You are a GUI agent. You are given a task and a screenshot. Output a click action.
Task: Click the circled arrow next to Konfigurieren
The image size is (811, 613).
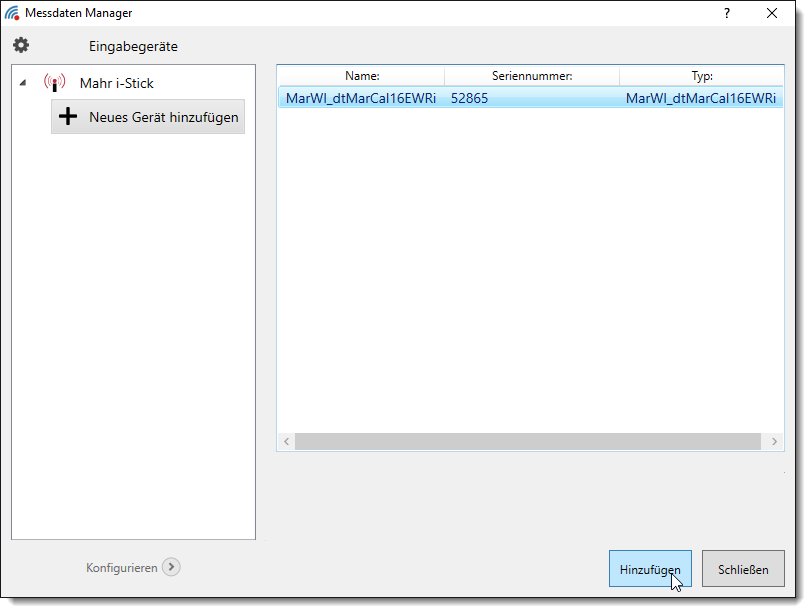(171, 567)
